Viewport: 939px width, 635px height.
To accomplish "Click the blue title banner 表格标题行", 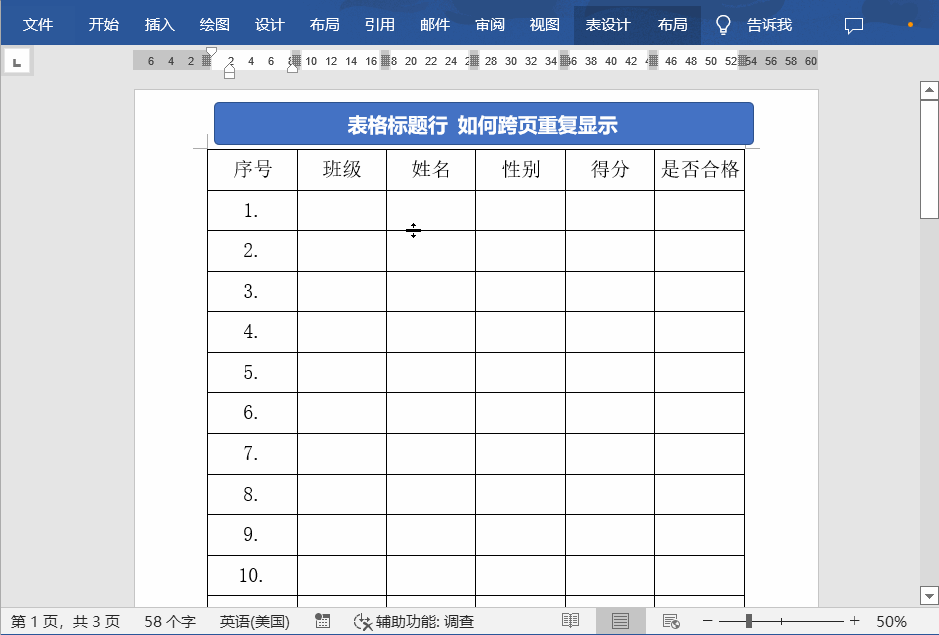I will (484, 124).
